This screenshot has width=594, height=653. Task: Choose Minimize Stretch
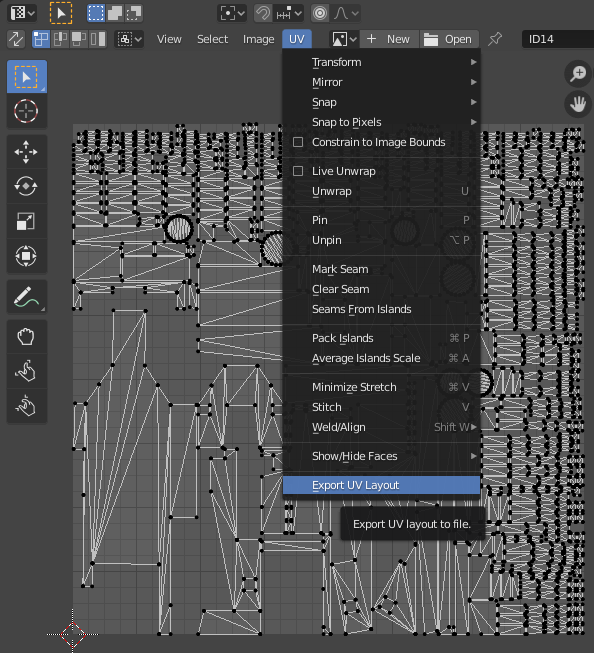pyautogui.click(x=381, y=387)
